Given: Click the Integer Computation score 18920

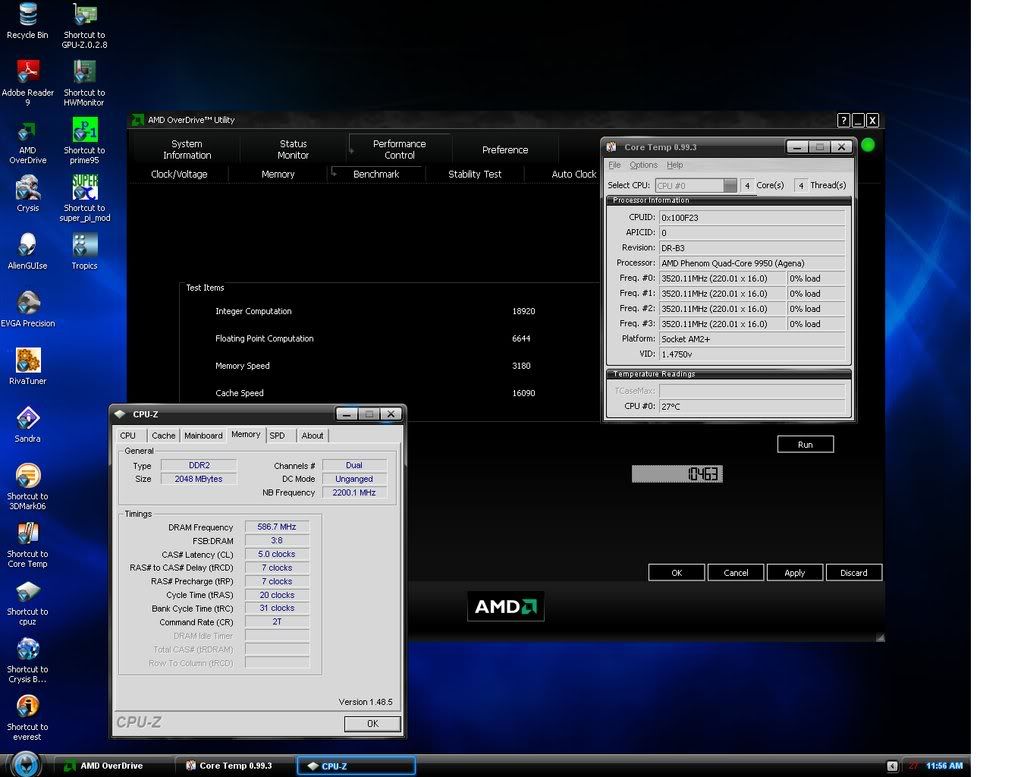Looking at the screenshot, I should pyautogui.click(x=524, y=311).
